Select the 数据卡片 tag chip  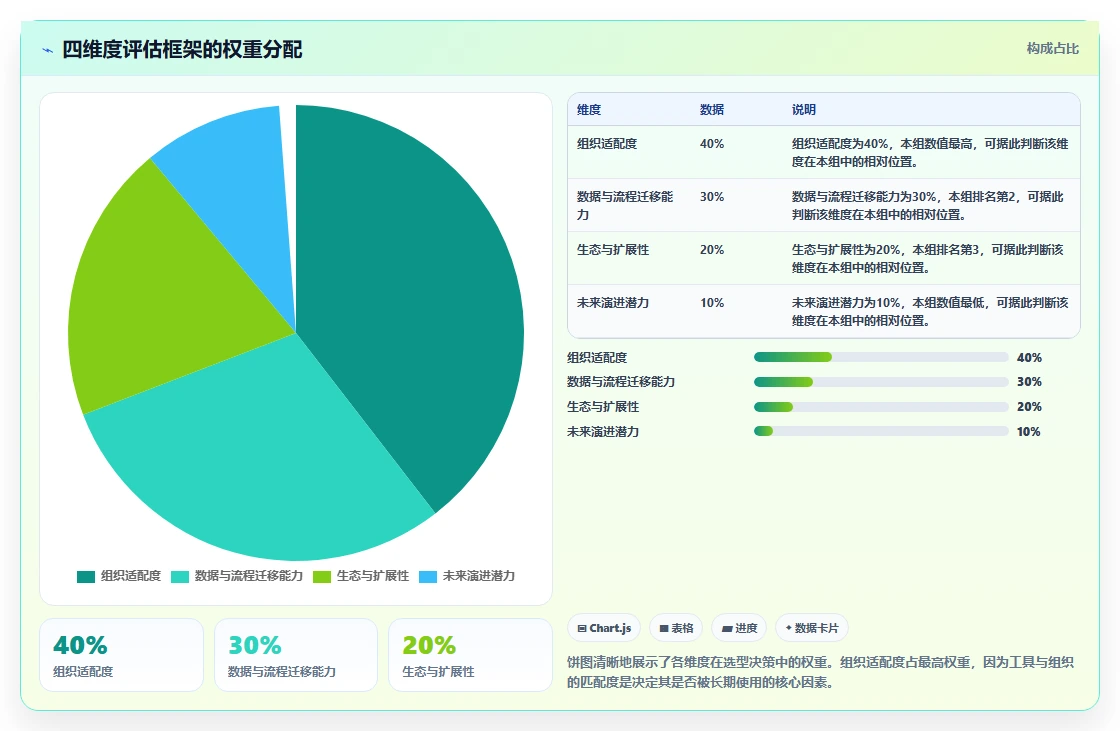811,628
